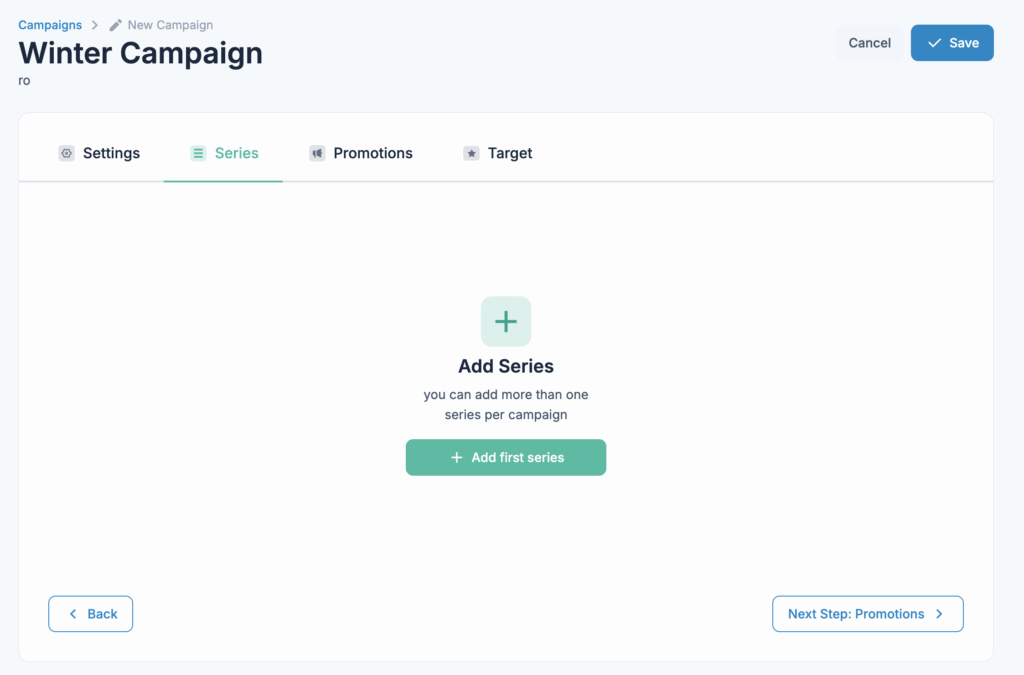Screen dimensions: 1024x675
Task: Select the Target tab
Action: (509, 153)
